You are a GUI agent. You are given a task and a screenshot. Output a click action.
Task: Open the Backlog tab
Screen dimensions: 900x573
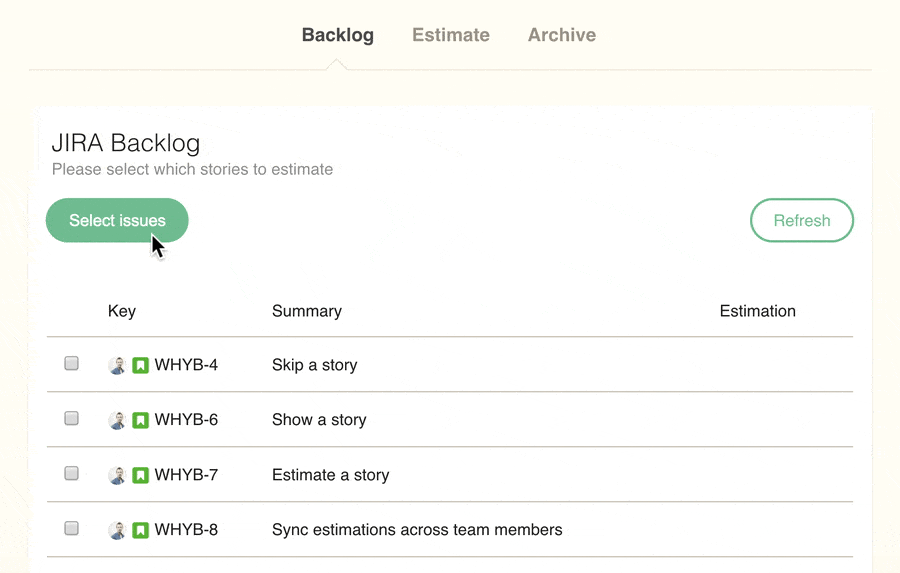click(338, 35)
